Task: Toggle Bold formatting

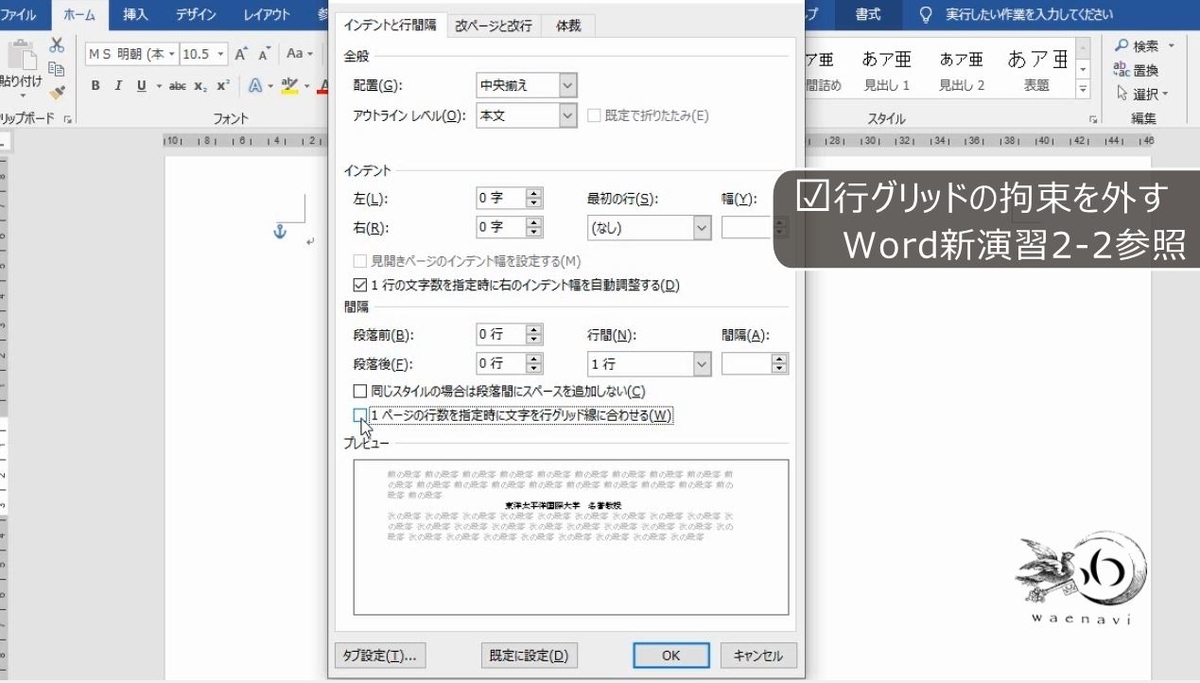Action: 96,86
